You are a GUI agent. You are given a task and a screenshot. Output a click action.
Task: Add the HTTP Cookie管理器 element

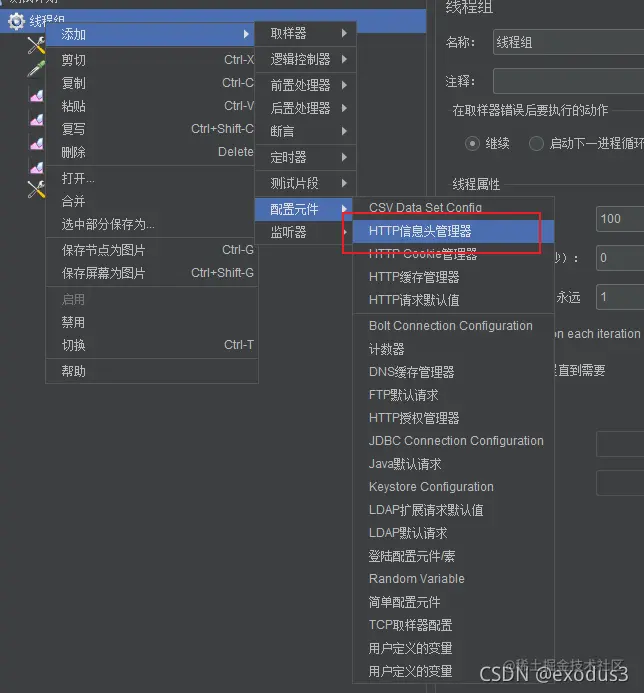pyautogui.click(x=453, y=254)
